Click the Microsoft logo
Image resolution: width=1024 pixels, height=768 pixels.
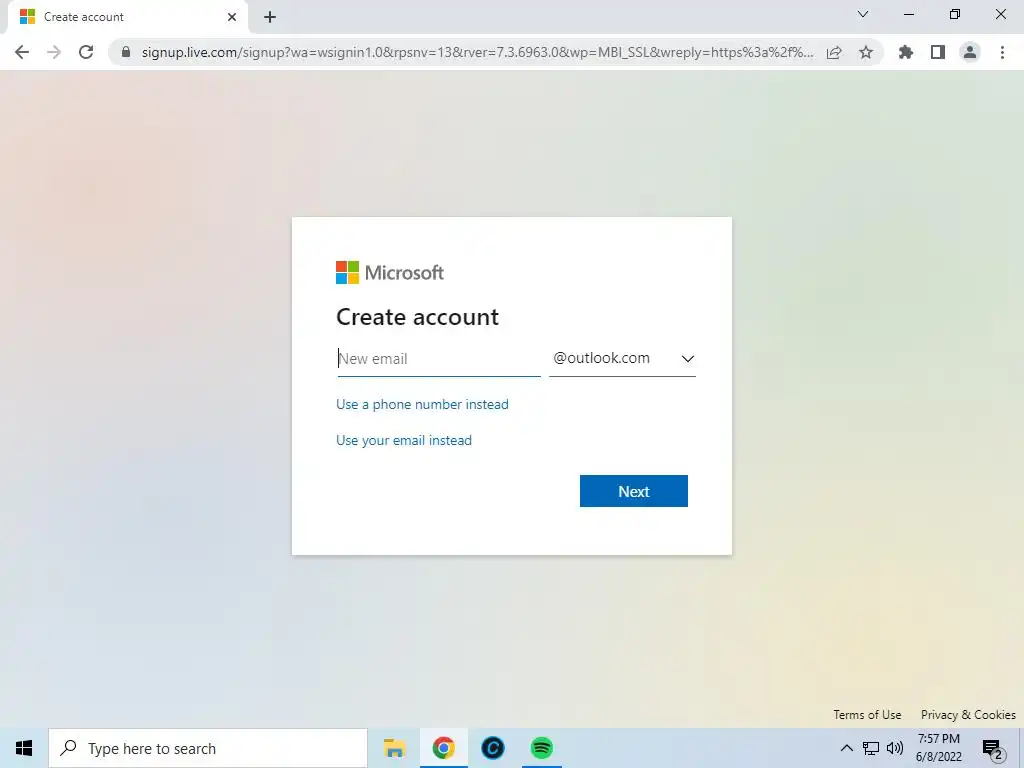tap(390, 272)
